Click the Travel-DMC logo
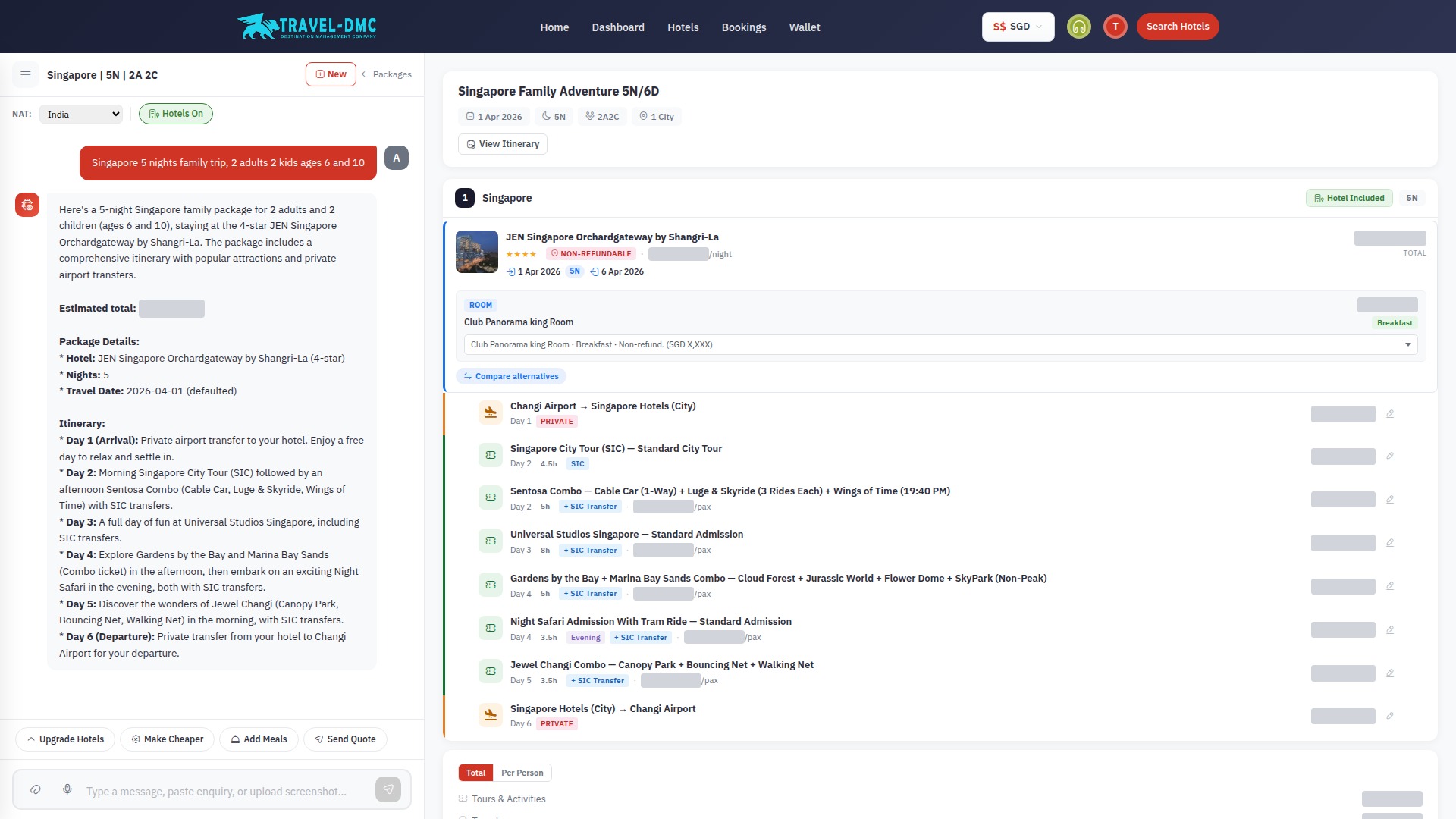1456x819 pixels. tap(307, 26)
